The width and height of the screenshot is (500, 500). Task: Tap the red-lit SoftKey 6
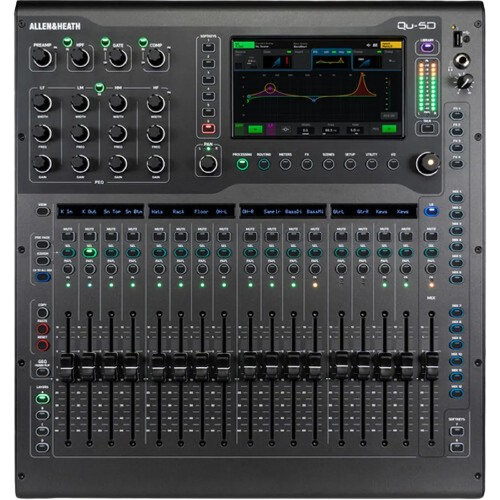(208, 128)
